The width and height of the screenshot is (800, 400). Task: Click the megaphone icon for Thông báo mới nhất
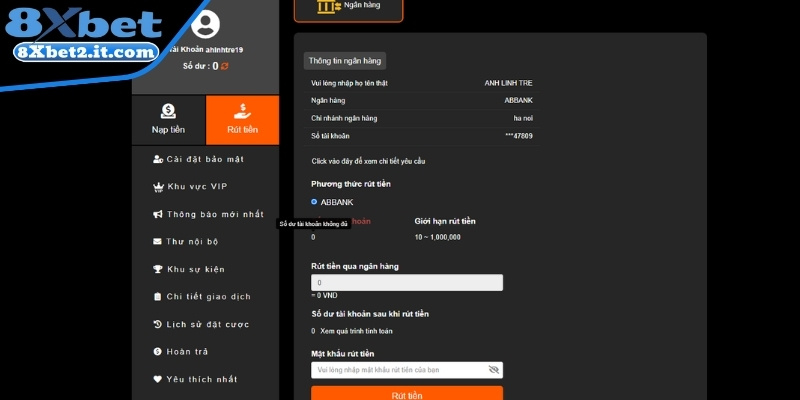tap(158, 214)
